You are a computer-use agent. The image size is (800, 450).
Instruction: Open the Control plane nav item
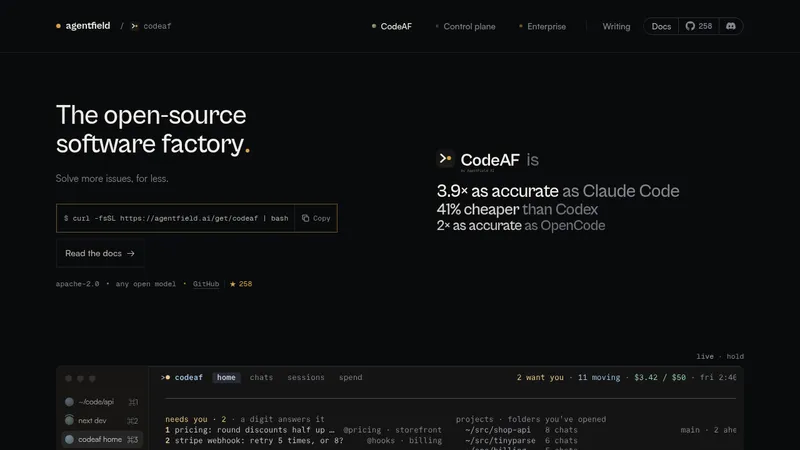[x=465, y=26]
